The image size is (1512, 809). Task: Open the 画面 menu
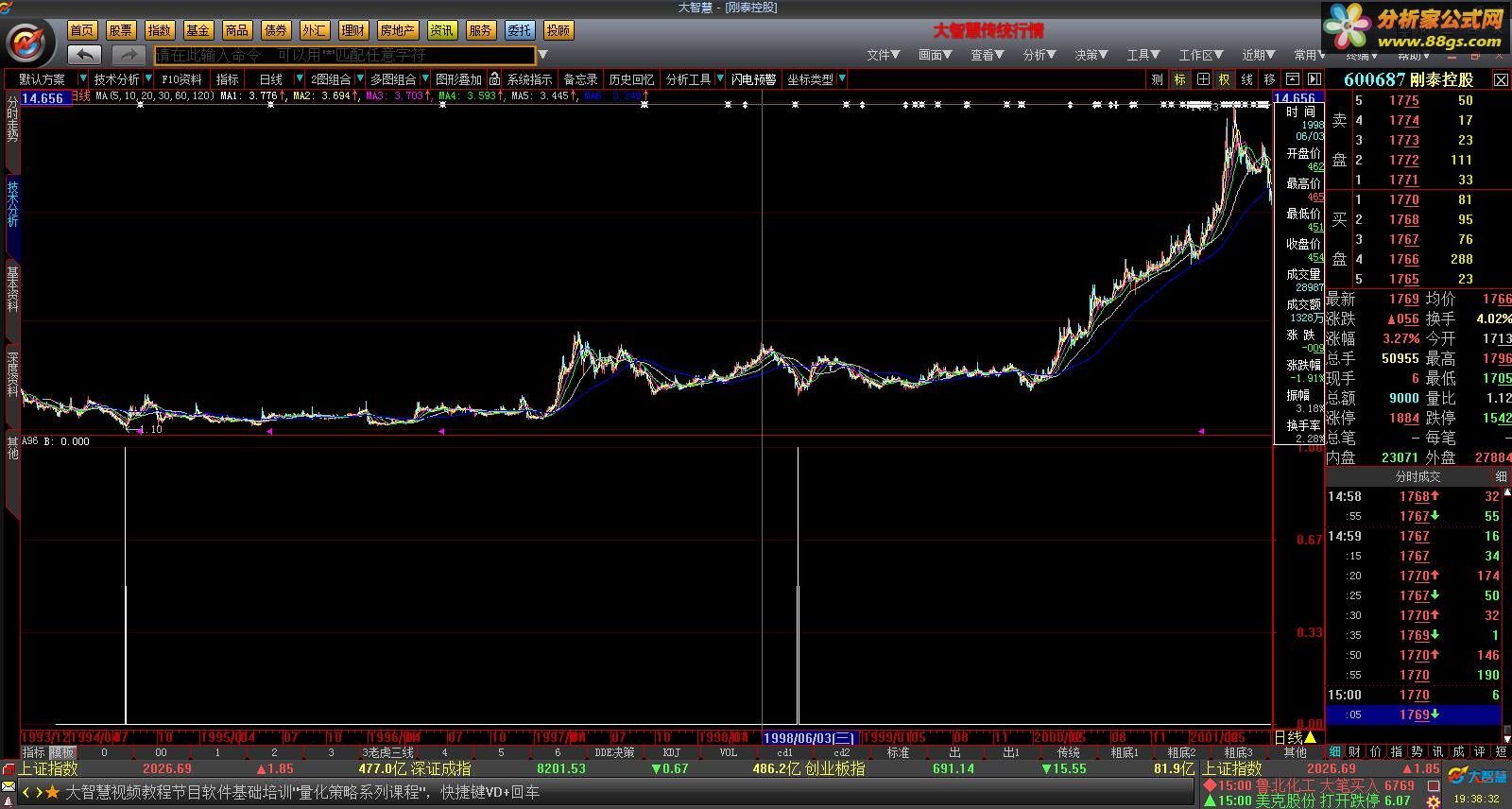click(x=936, y=55)
